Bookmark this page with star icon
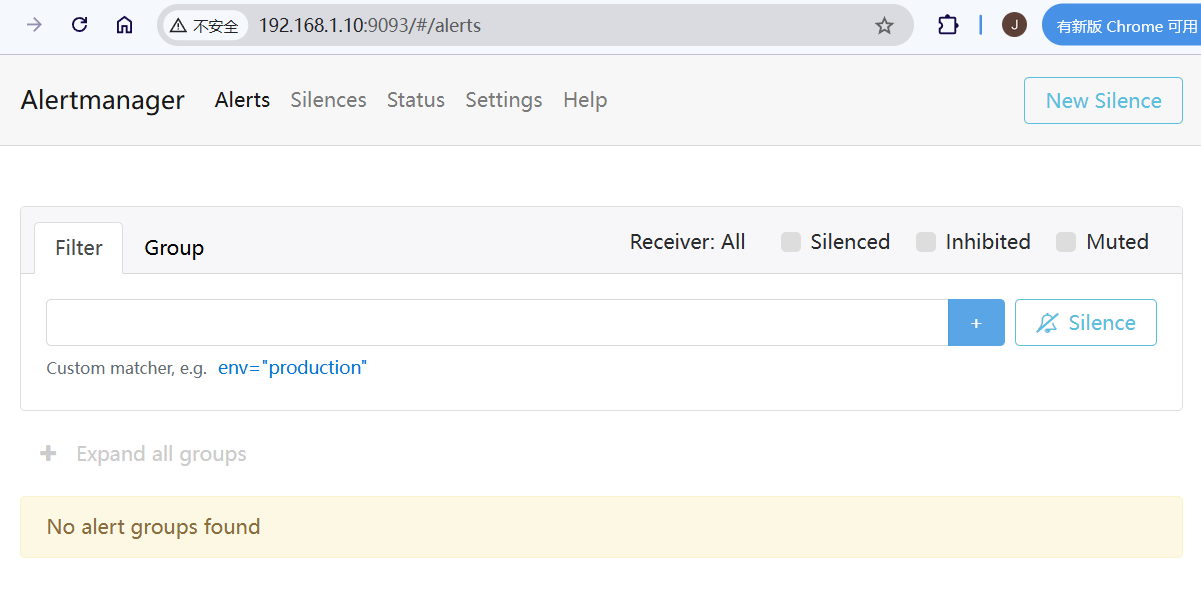 [x=884, y=25]
